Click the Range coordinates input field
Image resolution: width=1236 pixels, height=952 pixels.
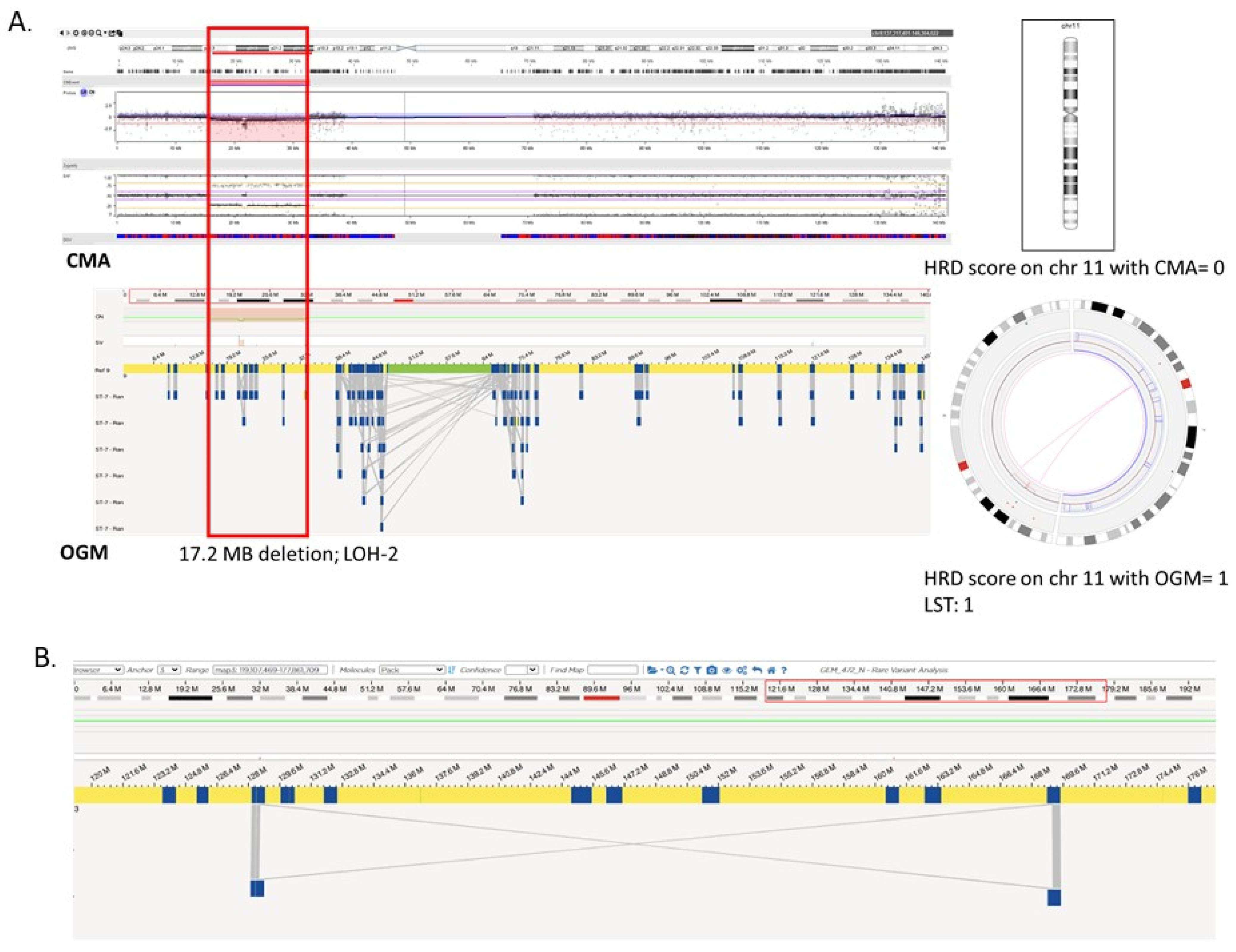tap(270, 670)
